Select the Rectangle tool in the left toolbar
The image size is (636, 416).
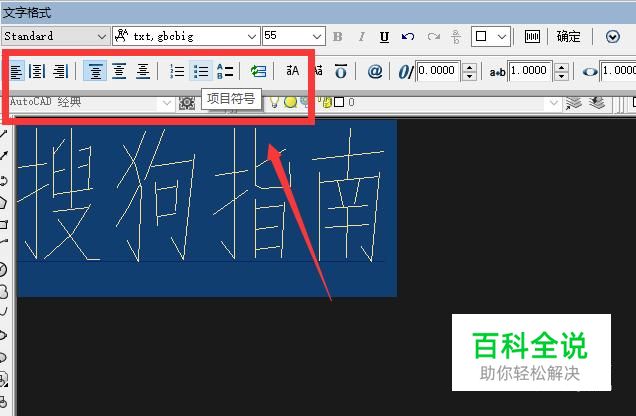[x=3, y=224]
